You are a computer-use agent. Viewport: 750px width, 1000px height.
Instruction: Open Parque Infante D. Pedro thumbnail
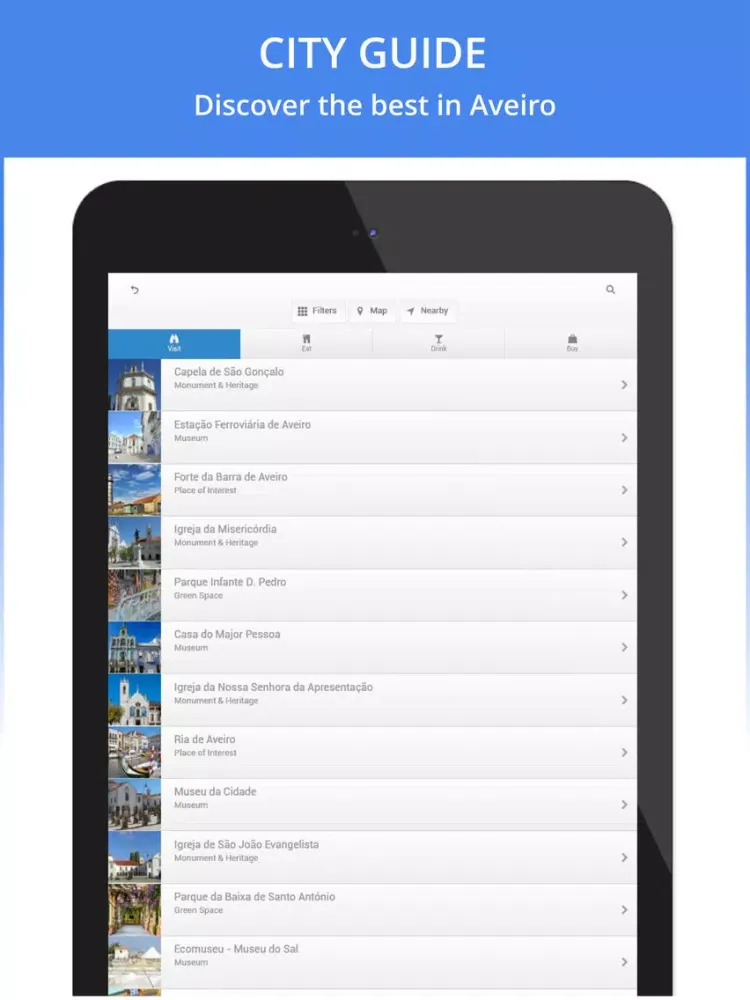pyautogui.click(x=134, y=595)
